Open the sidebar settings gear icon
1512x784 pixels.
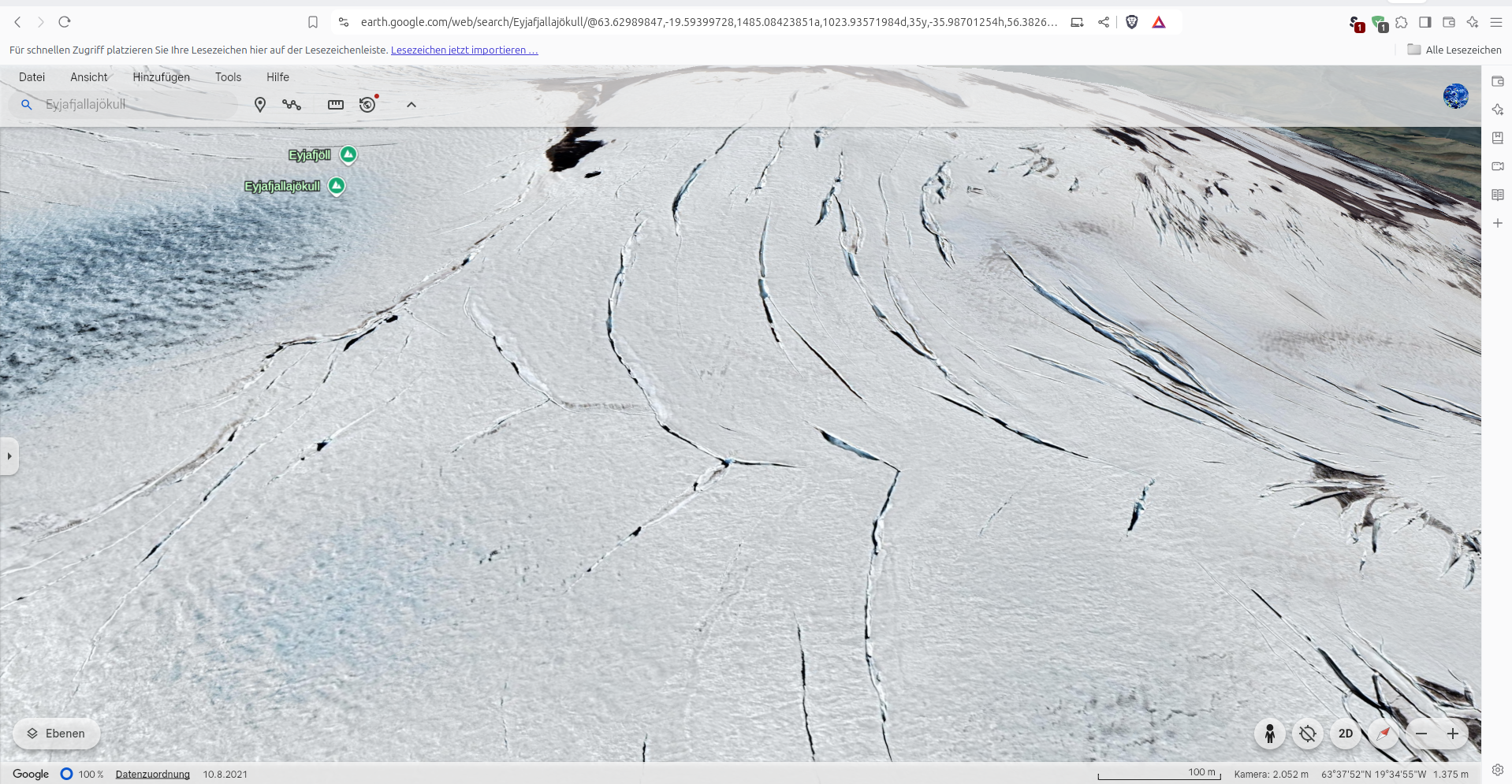(1498, 770)
